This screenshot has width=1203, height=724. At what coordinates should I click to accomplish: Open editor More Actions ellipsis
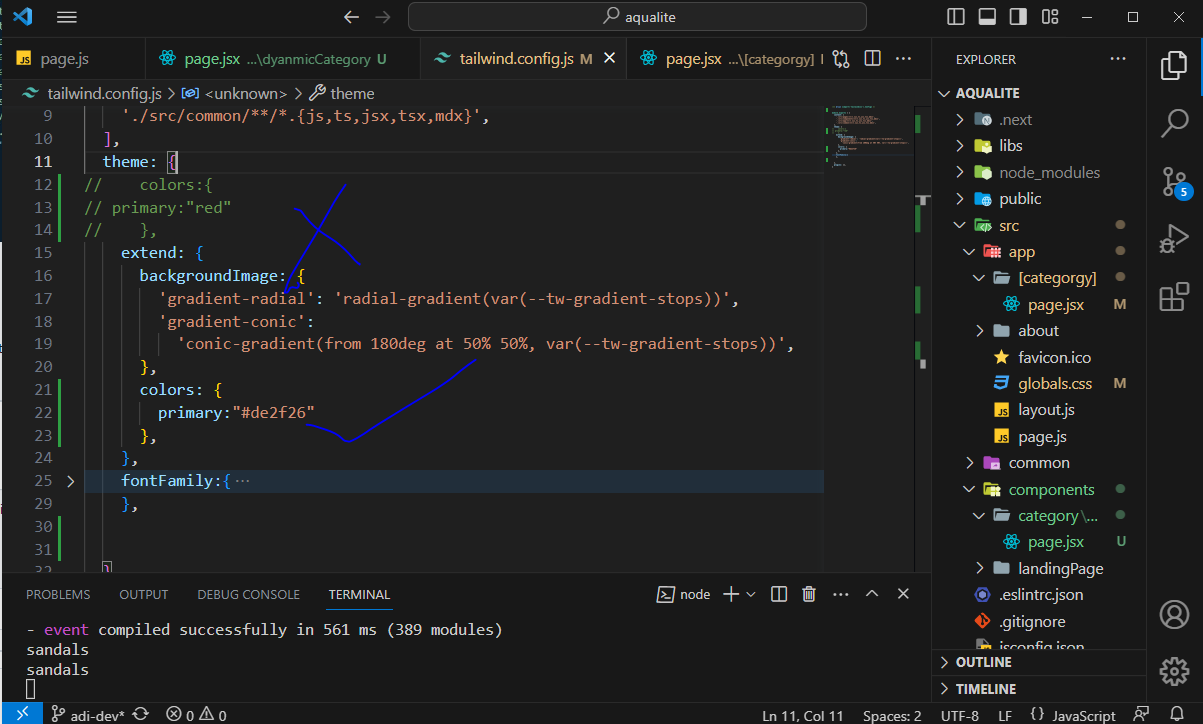(x=903, y=59)
